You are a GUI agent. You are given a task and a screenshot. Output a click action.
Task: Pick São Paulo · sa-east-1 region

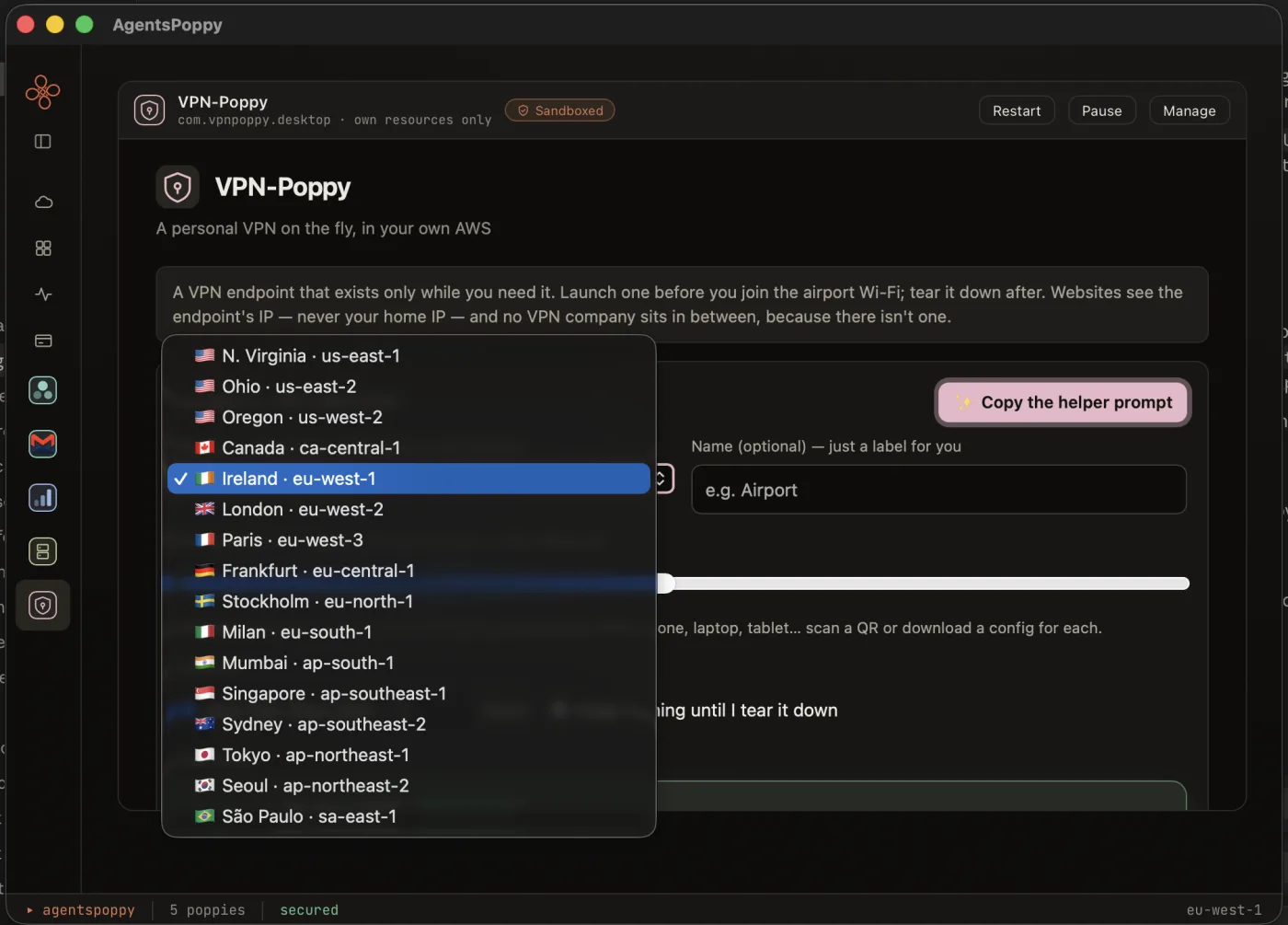[408, 816]
